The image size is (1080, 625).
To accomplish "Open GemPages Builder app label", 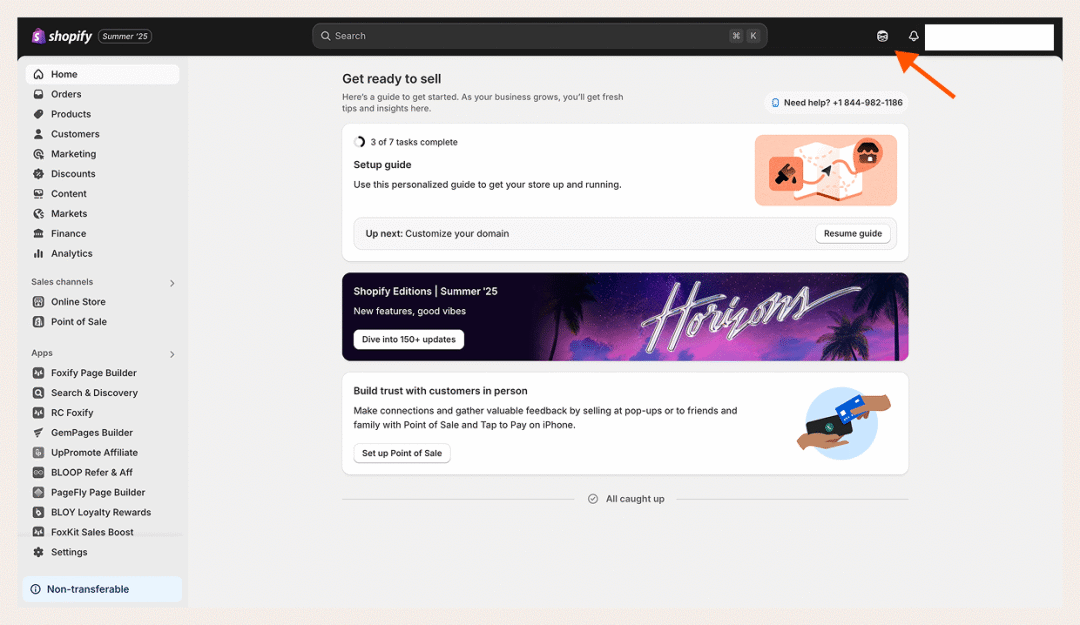I will tap(92, 433).
